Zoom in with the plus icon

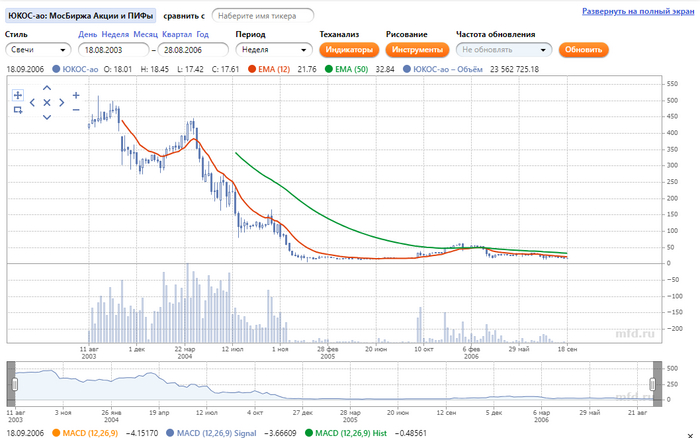click(x=76, y=95)
